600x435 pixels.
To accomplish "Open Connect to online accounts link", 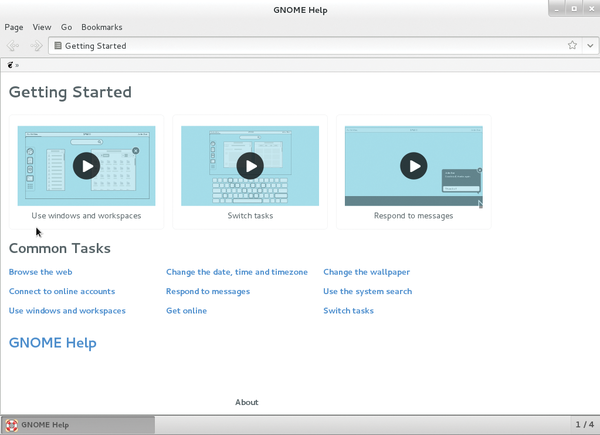I will coord(62,292).
